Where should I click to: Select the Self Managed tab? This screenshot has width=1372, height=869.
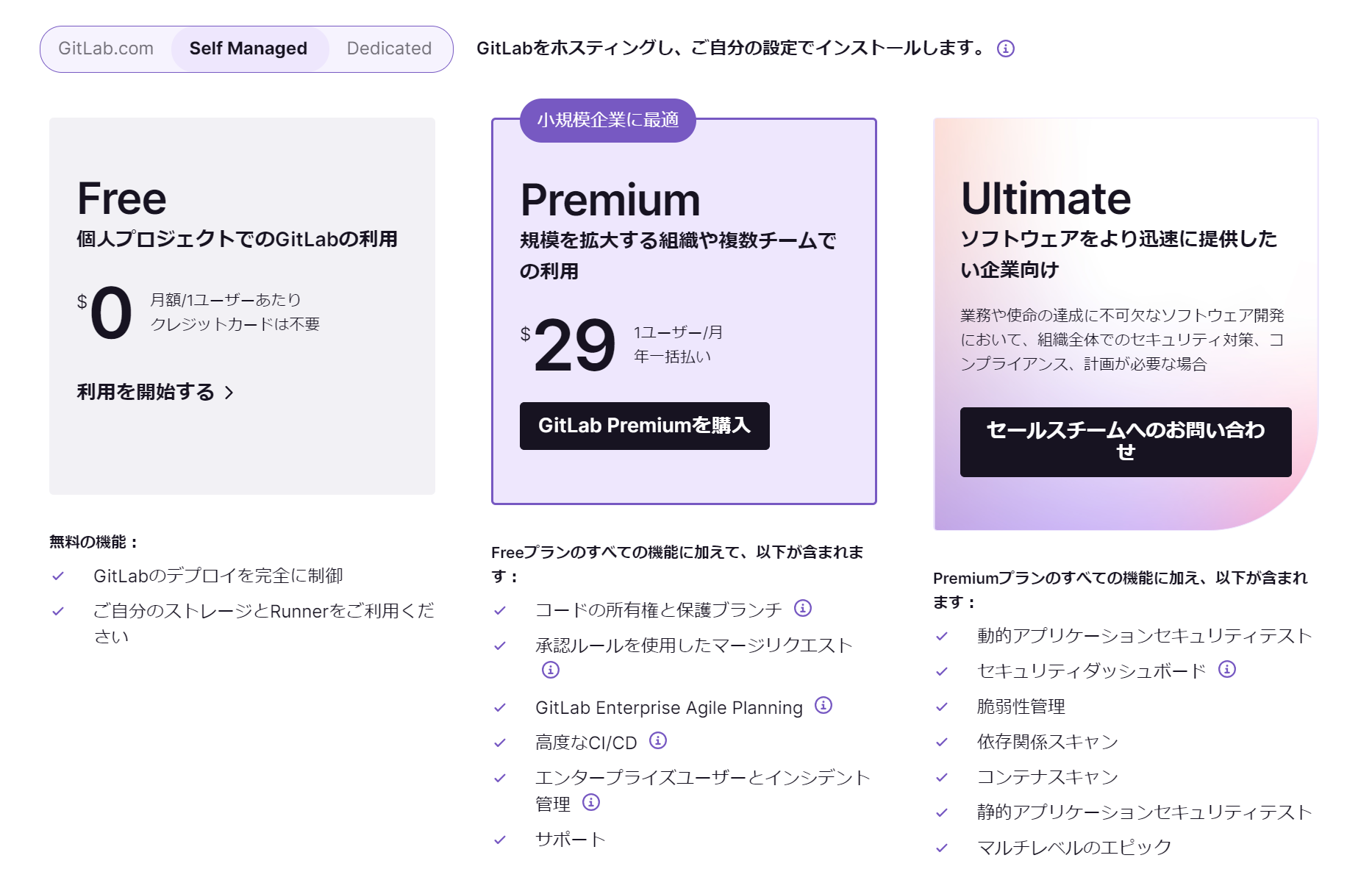[249, 49]
